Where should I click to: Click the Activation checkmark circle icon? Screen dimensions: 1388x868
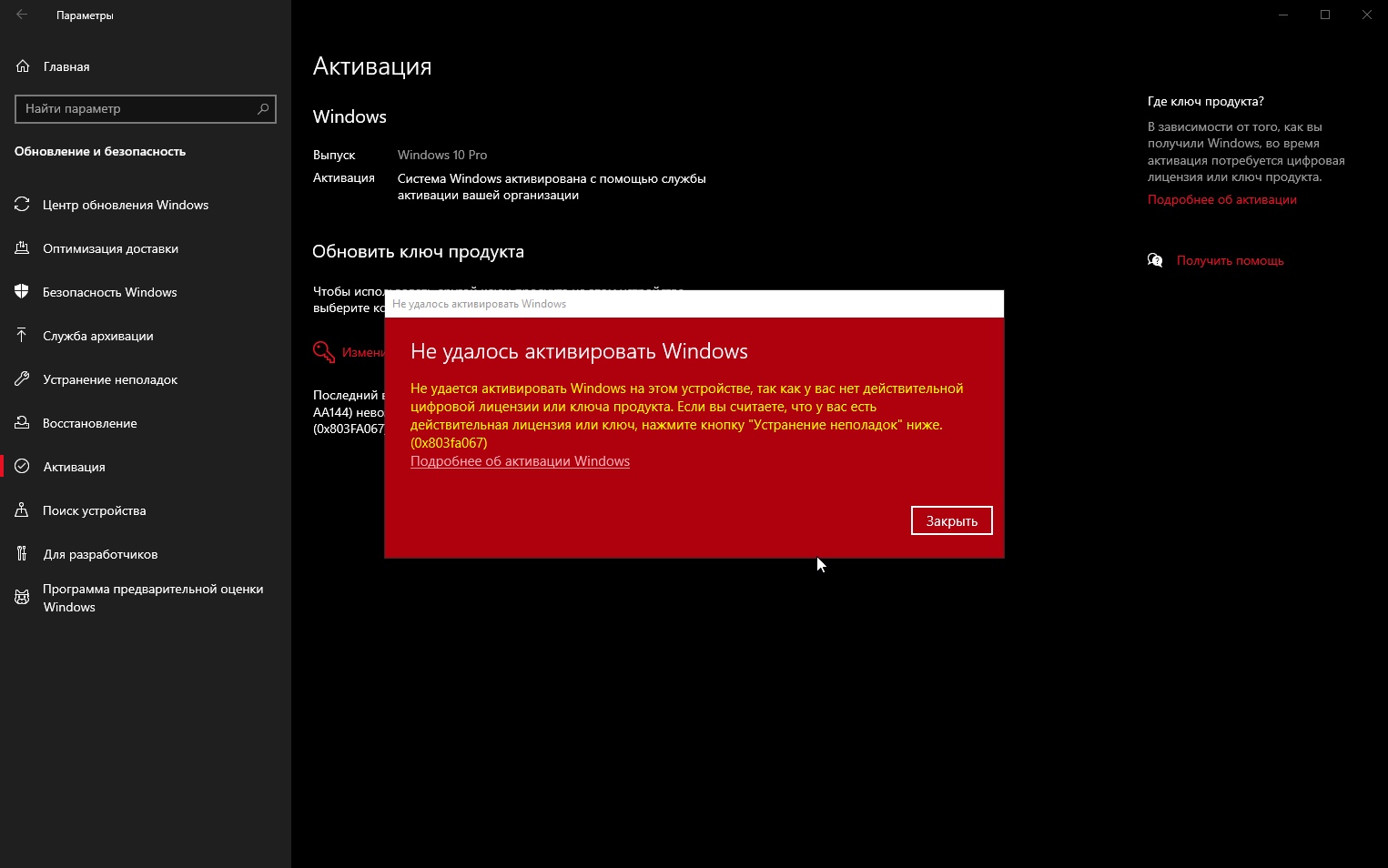coord(22,467)
